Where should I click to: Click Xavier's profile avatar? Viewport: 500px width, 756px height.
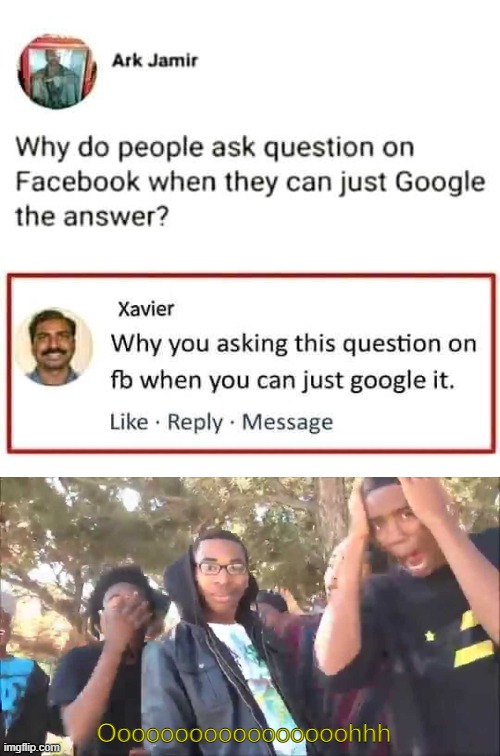click(54, 347)
